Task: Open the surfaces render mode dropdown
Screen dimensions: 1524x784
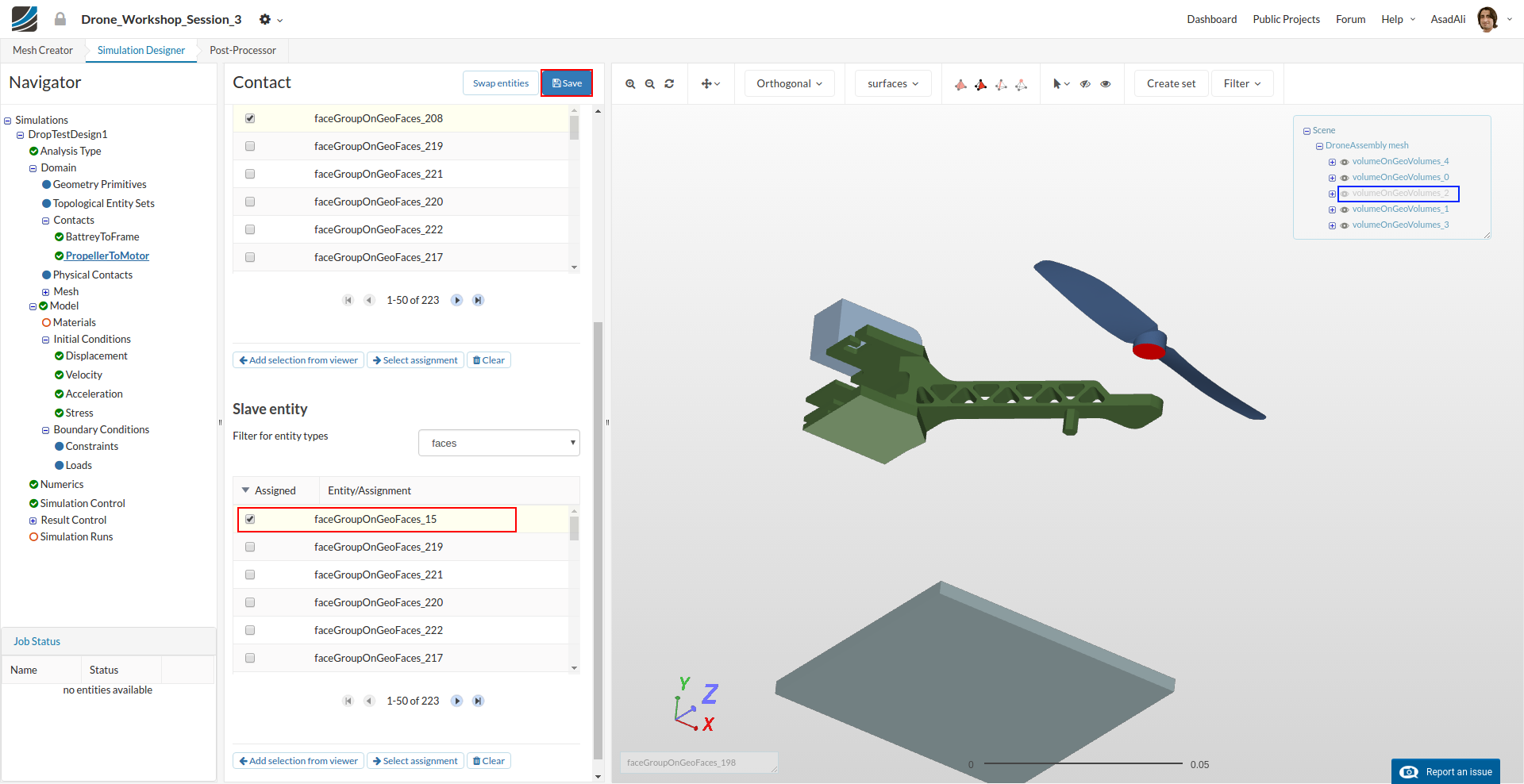Action: pyautogui.click(x=892, y=83)
